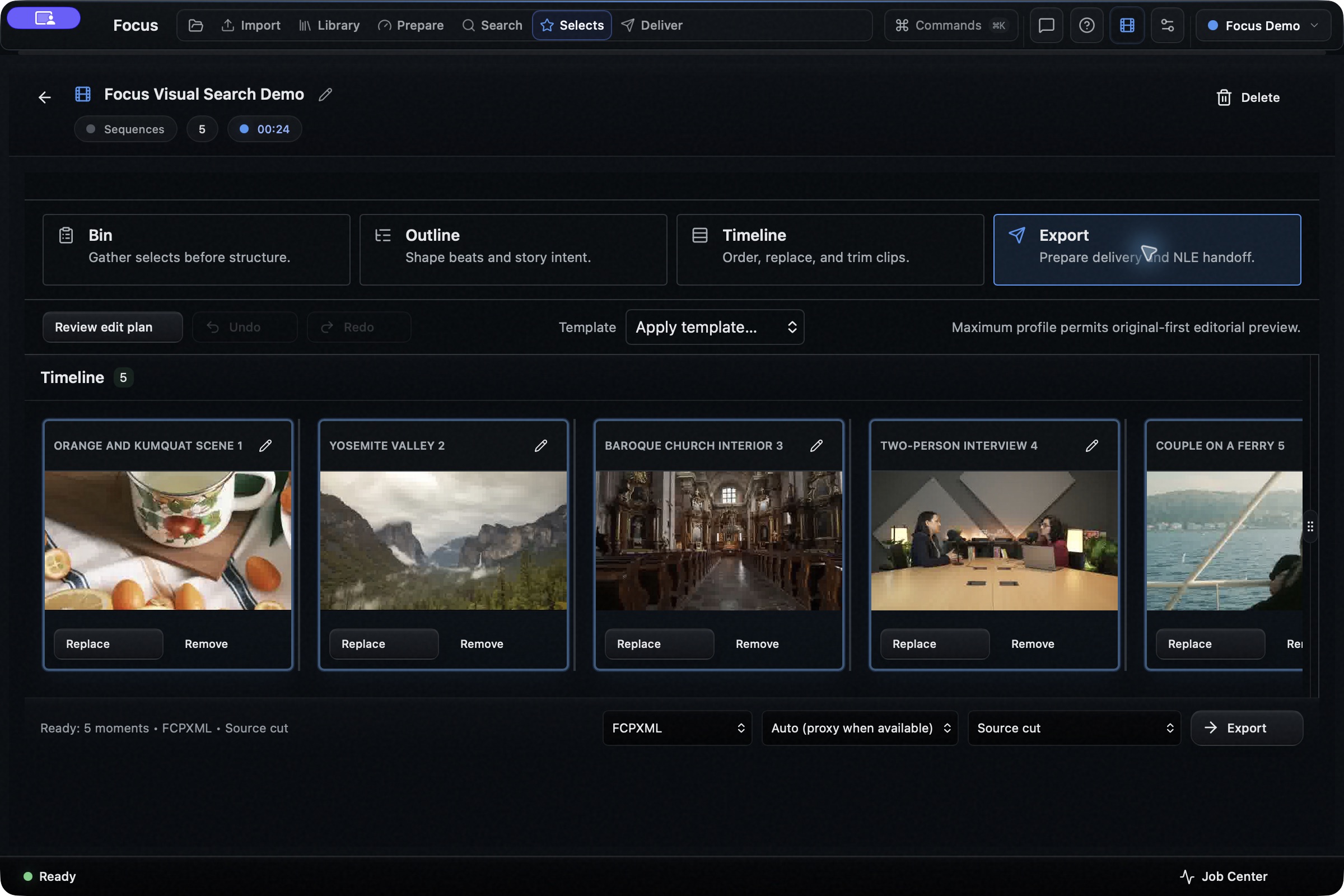Remove the Orange and Kumquat Scene clip
The height and width of the screenshot is (896, 1344).
(x=206, y=644)
